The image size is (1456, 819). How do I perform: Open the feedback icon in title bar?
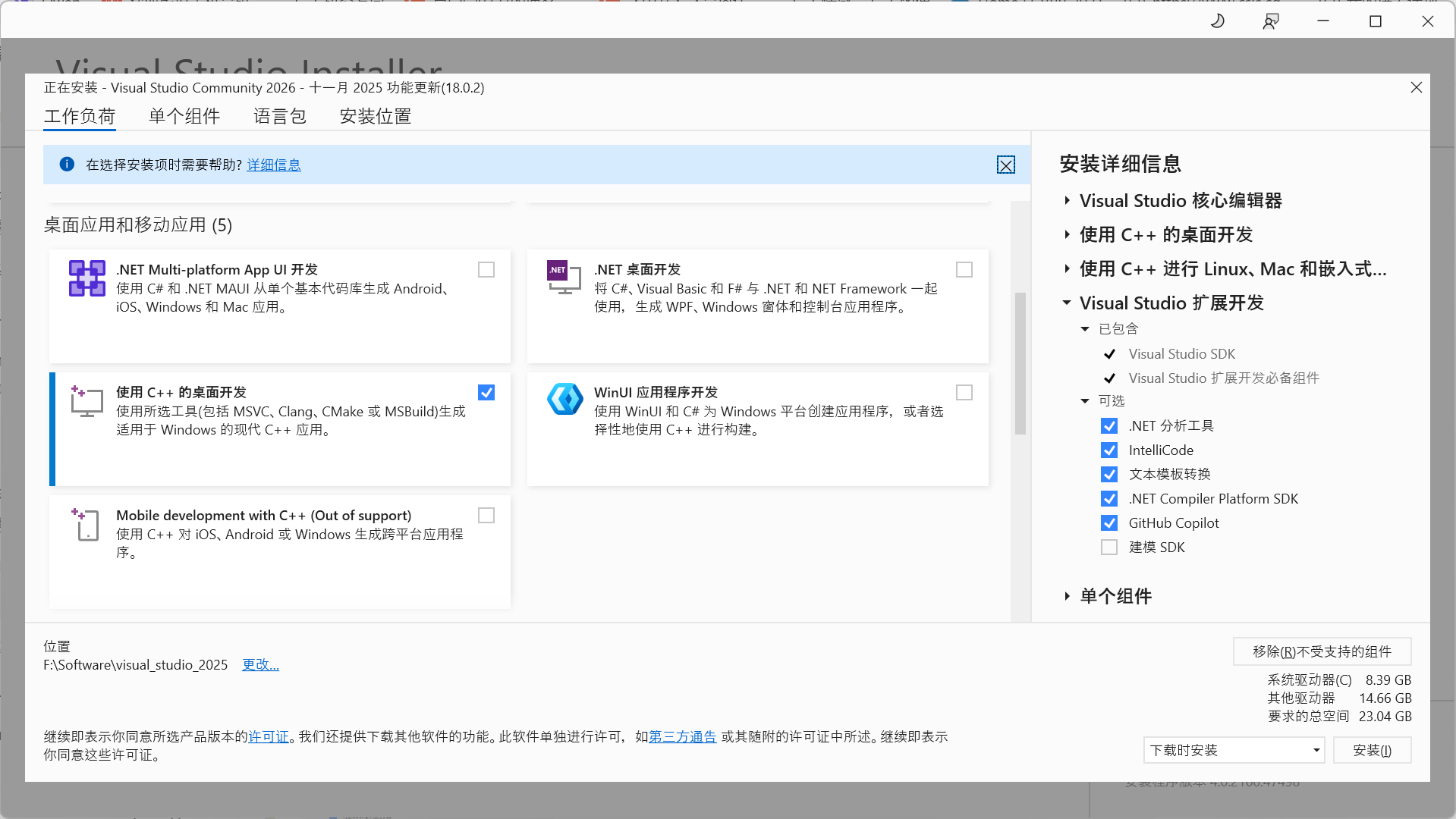pyautogui.click(x=1271, y=21)
